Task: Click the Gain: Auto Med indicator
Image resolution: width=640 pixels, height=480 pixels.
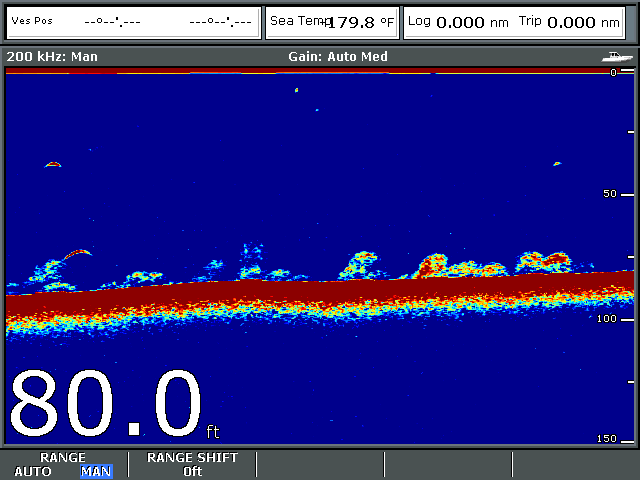Action: pos(337,57)
